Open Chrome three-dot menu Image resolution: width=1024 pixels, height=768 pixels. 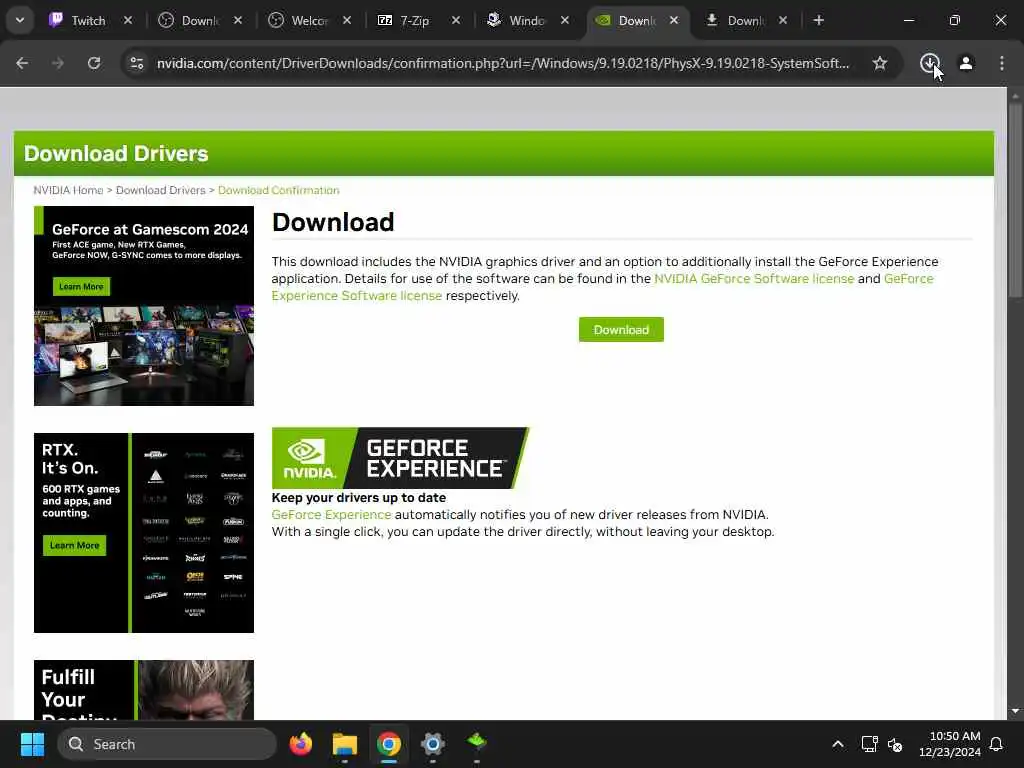(1002, 63)
